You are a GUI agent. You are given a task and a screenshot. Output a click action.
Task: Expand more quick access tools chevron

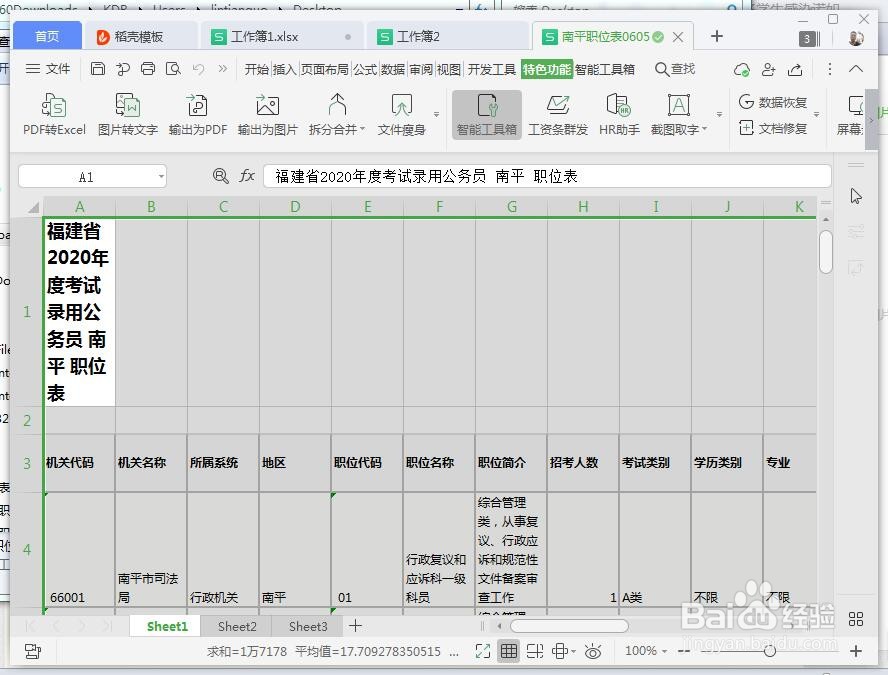(x=223, y=69)
